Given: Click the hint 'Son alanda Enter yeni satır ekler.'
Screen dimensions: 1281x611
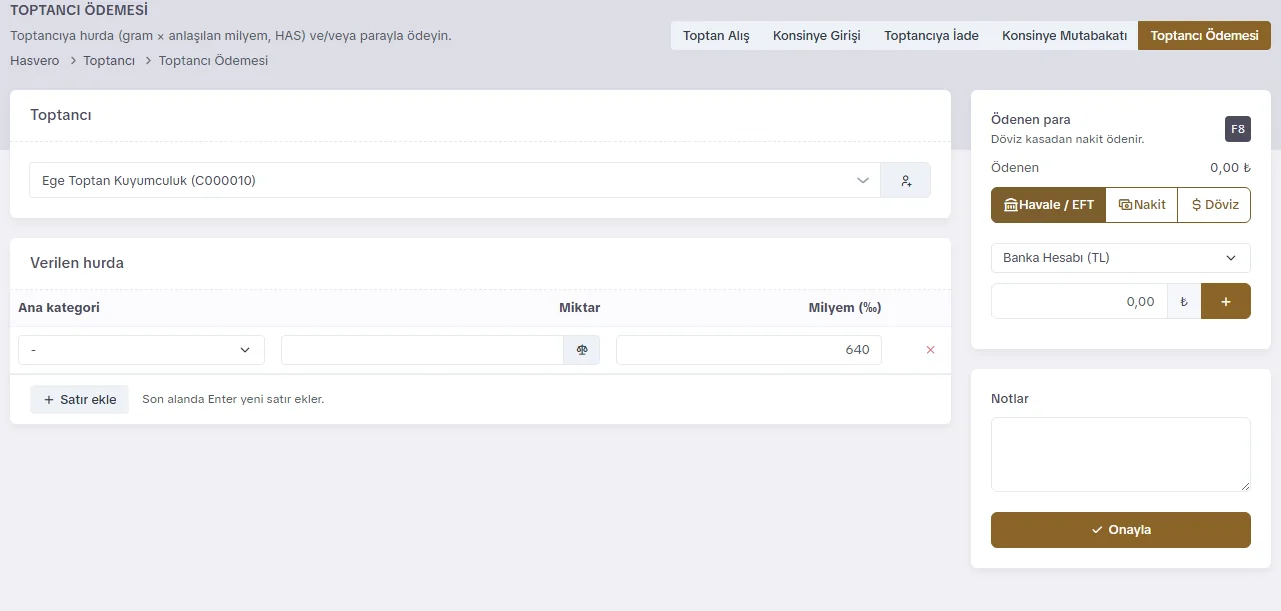Looking at the screenshot, I should (233, 400).
